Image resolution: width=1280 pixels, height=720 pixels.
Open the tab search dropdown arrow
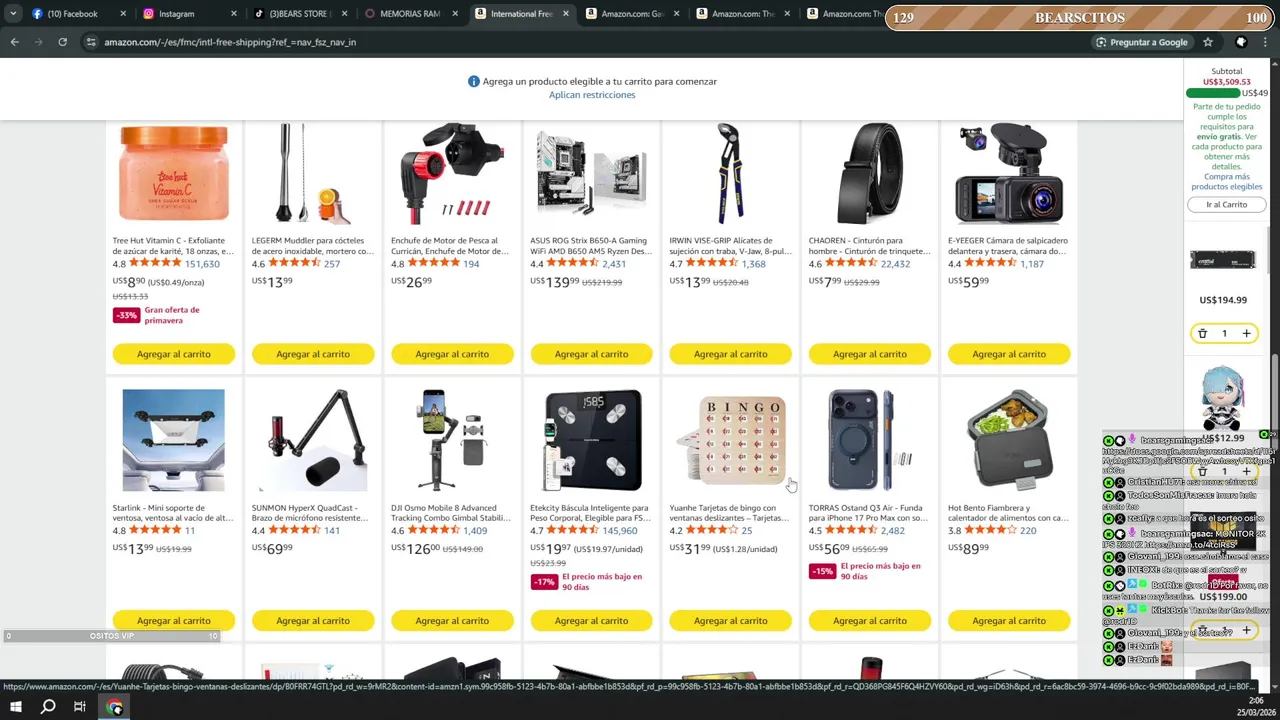13,14
